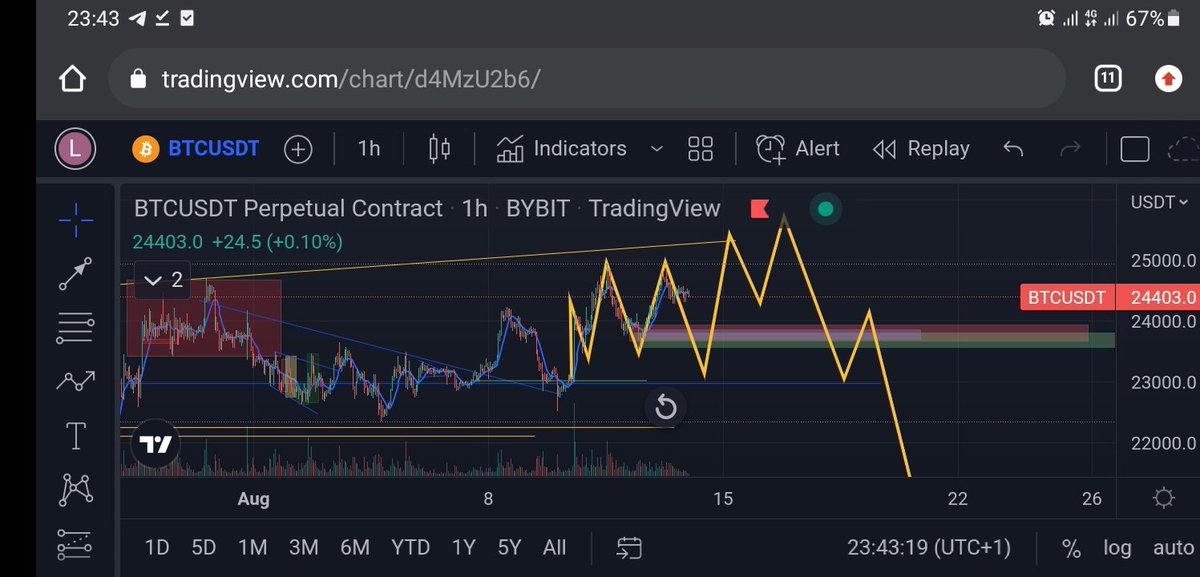Select the layout rectangle icon
This screenshot has height=577, width=1200.
(1134, 150)
